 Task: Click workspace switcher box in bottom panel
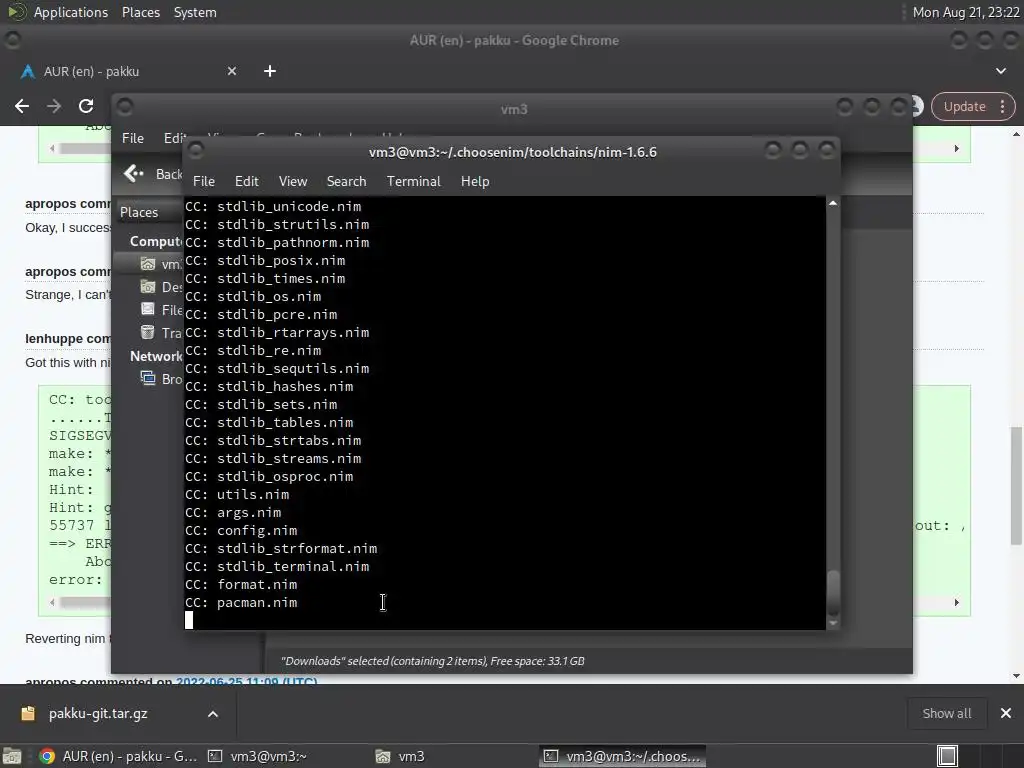[x=947, y=756]
